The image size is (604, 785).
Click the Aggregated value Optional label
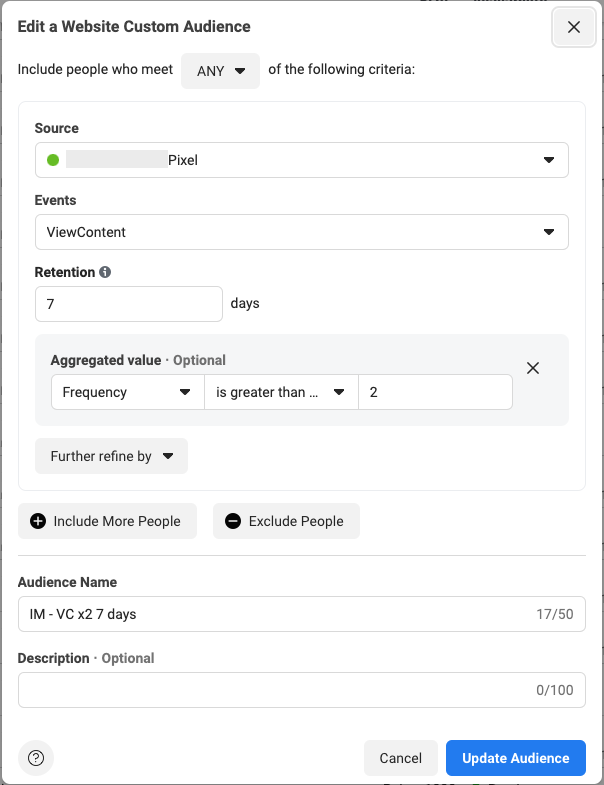[138, 360]
